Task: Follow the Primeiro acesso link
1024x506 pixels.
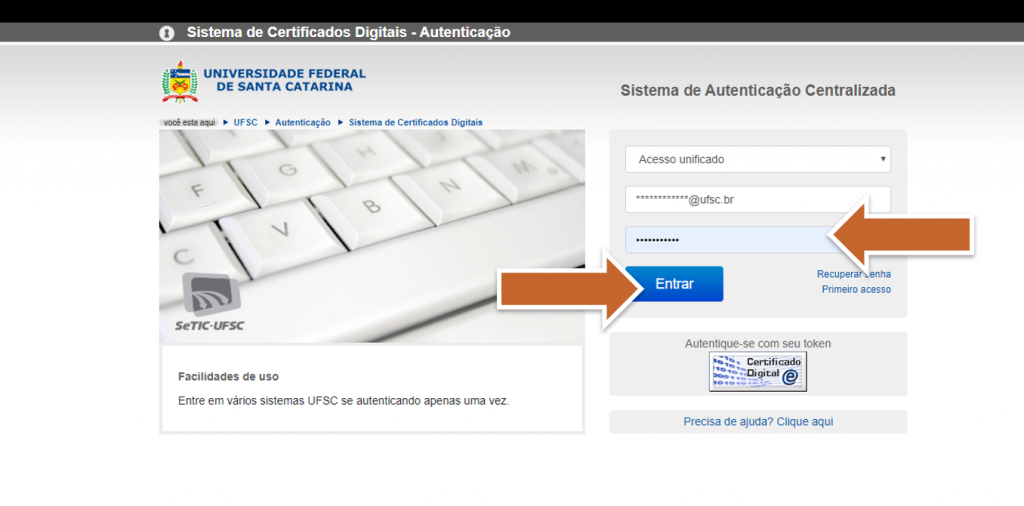Action: (x=856, y=289)
